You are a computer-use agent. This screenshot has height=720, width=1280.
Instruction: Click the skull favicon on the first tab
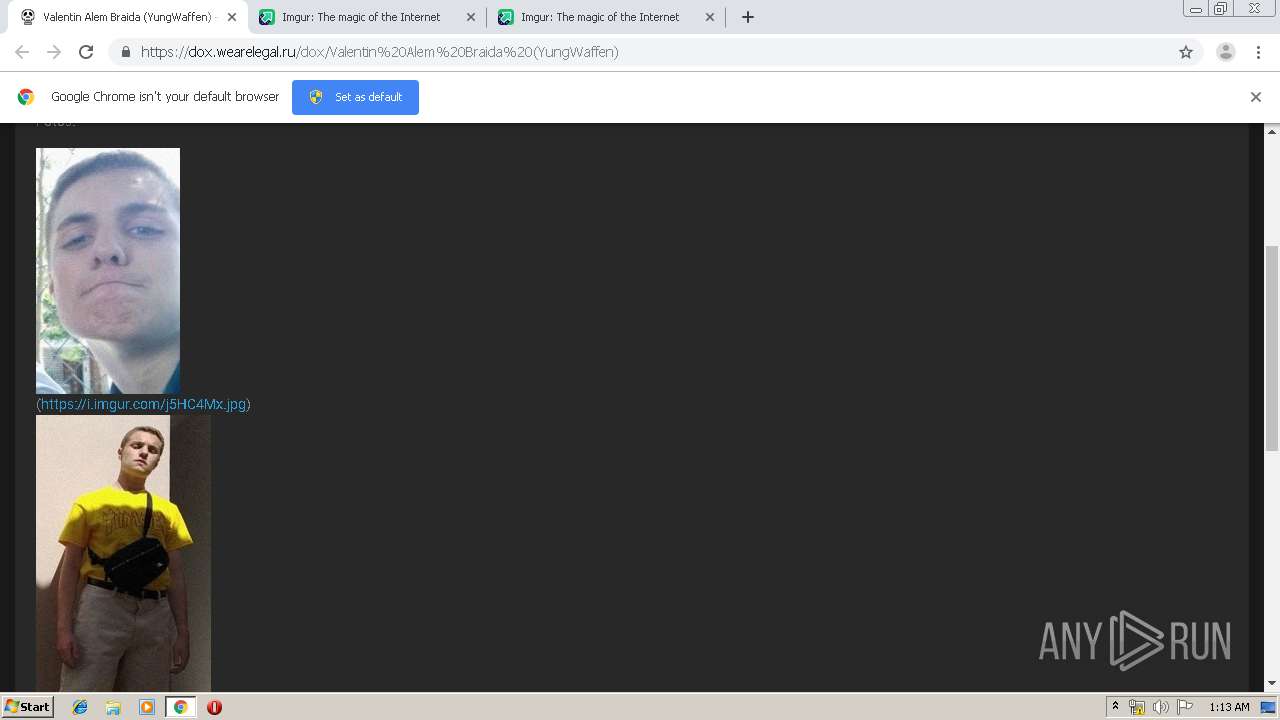pyautogui.click(x=28, y=17)
